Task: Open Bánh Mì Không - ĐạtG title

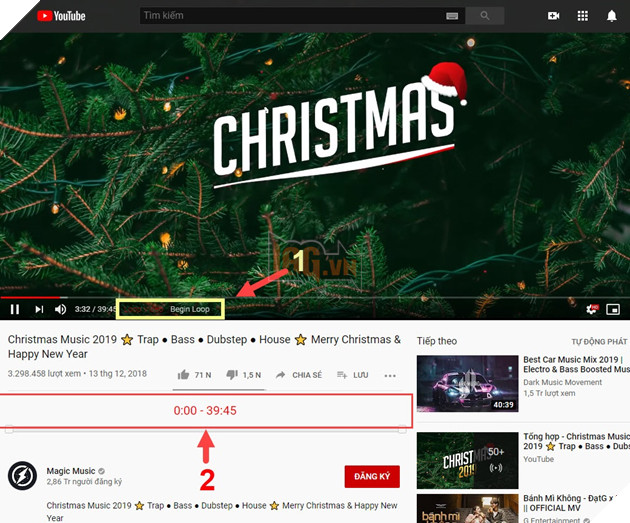Action: pyautogui.click(x=569, y=503)
